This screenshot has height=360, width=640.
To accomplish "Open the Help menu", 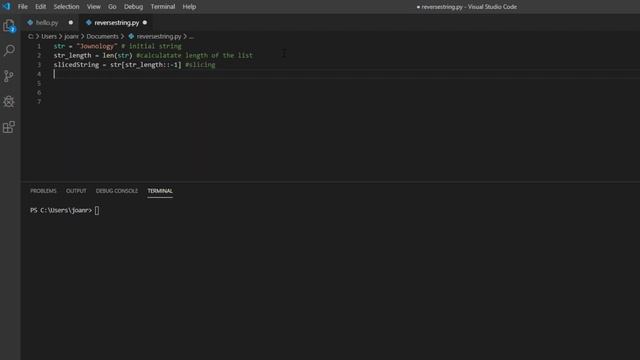I will tap(189, 7).
